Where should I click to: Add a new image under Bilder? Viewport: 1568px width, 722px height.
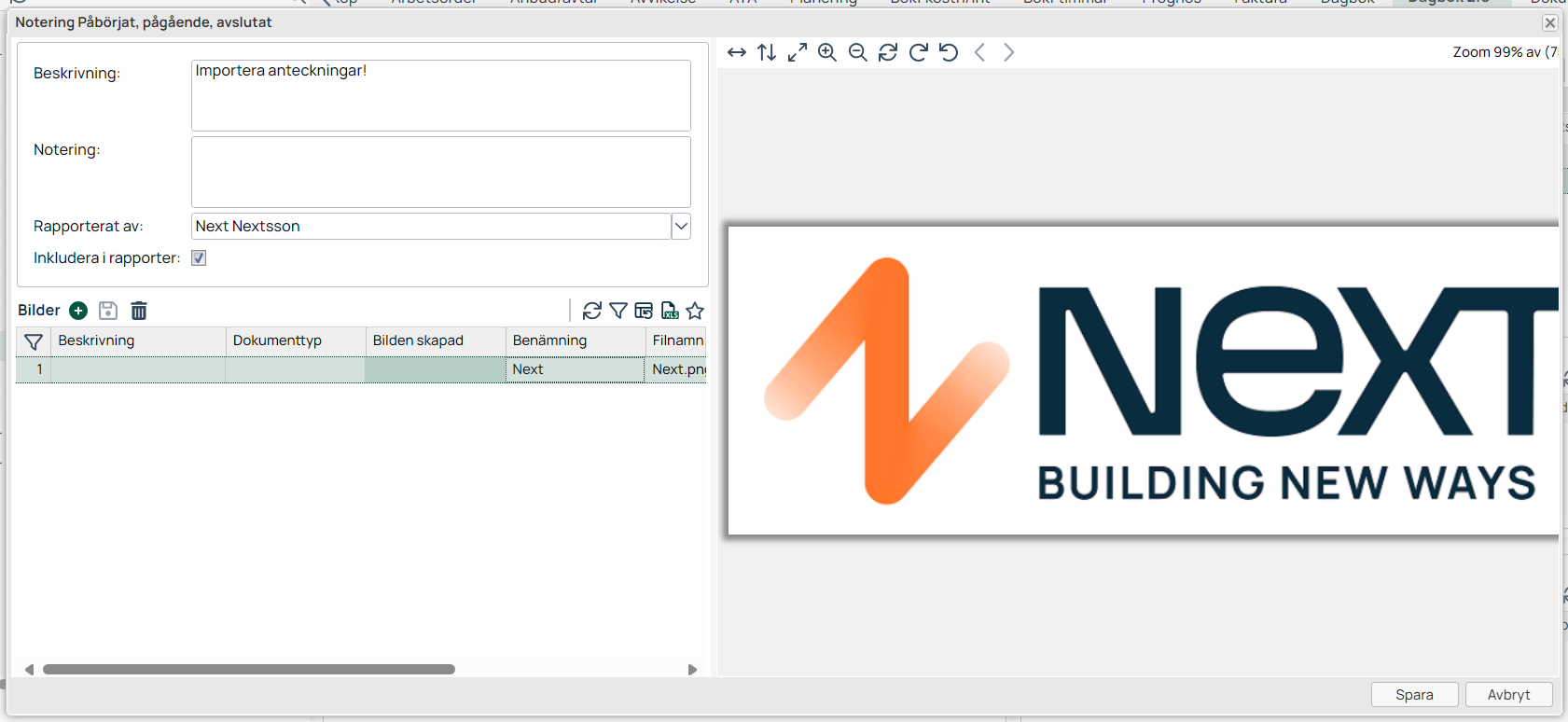(x=78, y=311)
